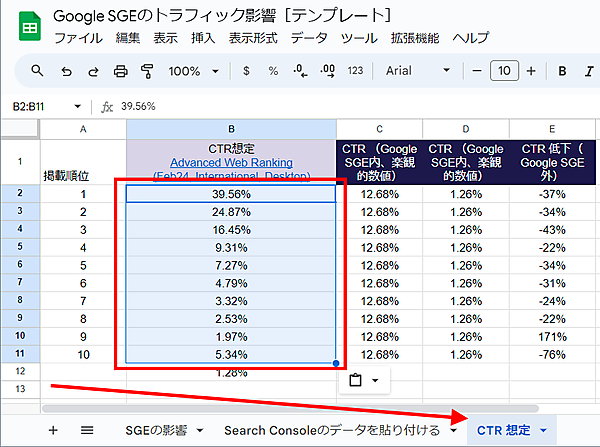Click cell with value 16.45%
Viewport: 600px width, 447px height.
231,230
